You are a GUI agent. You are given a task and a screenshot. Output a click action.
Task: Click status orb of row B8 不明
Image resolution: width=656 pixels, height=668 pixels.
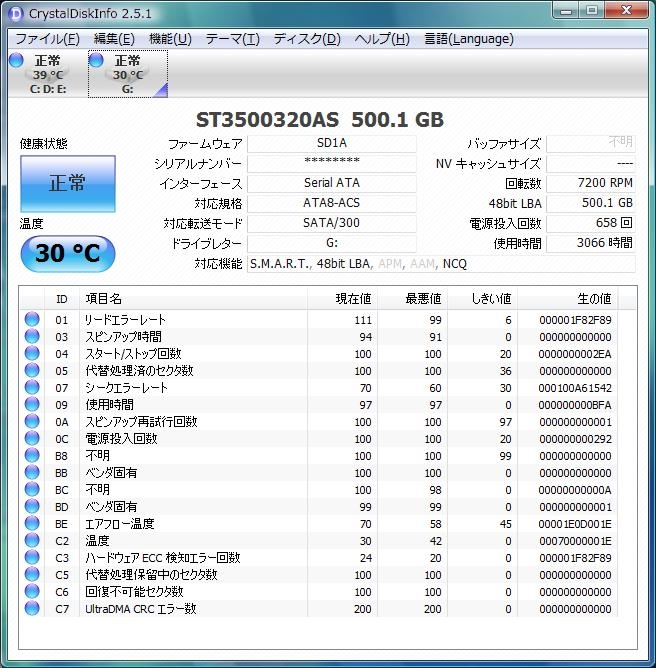(x=32, y=455)
